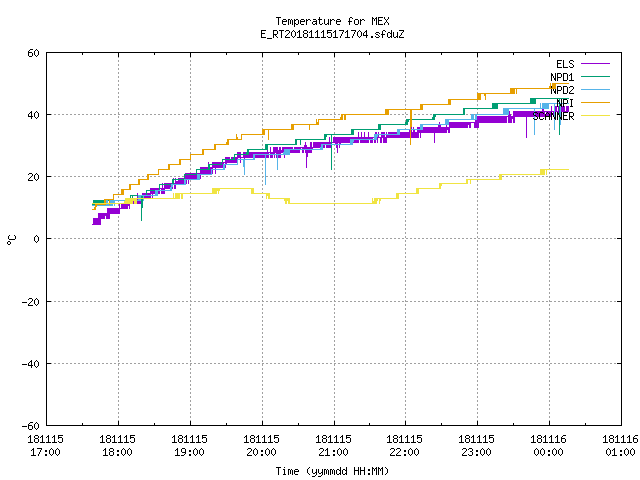Click the yellow SCANNER legend line sample
The image size is (640, 480).
click(x=595, y=116)
